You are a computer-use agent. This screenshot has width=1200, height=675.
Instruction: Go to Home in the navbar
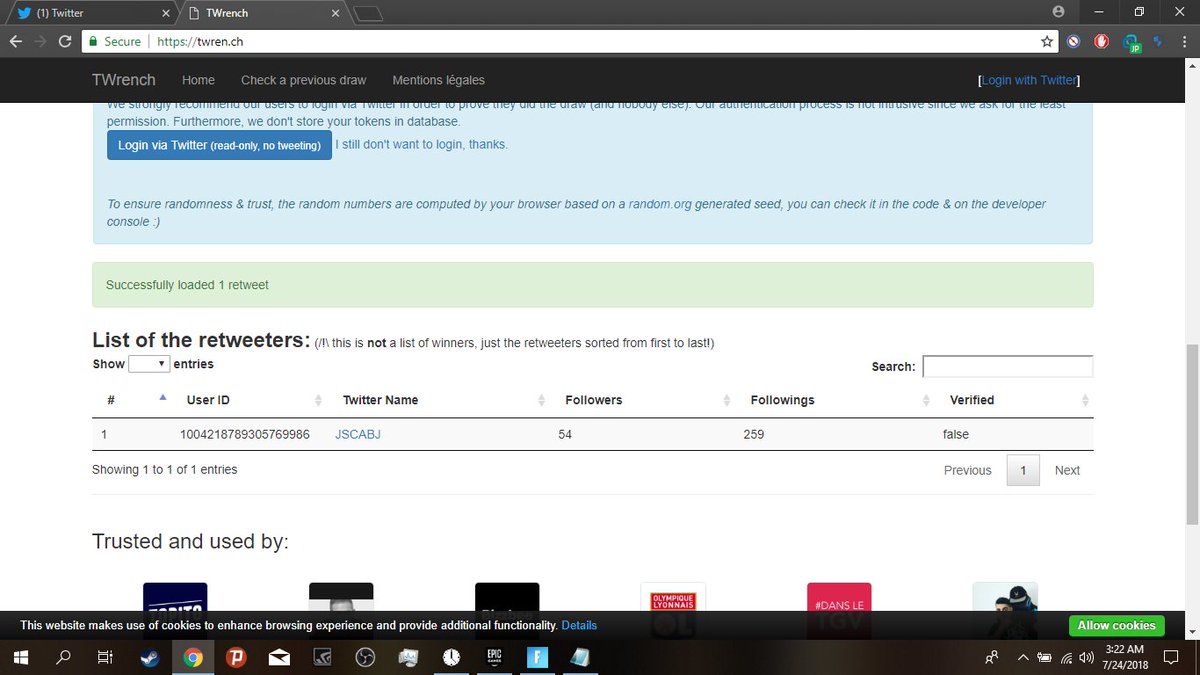198,80
